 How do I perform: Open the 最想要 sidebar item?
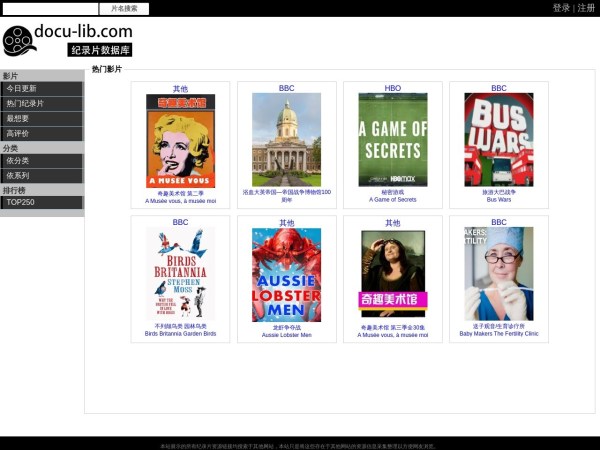coord(42,118)
